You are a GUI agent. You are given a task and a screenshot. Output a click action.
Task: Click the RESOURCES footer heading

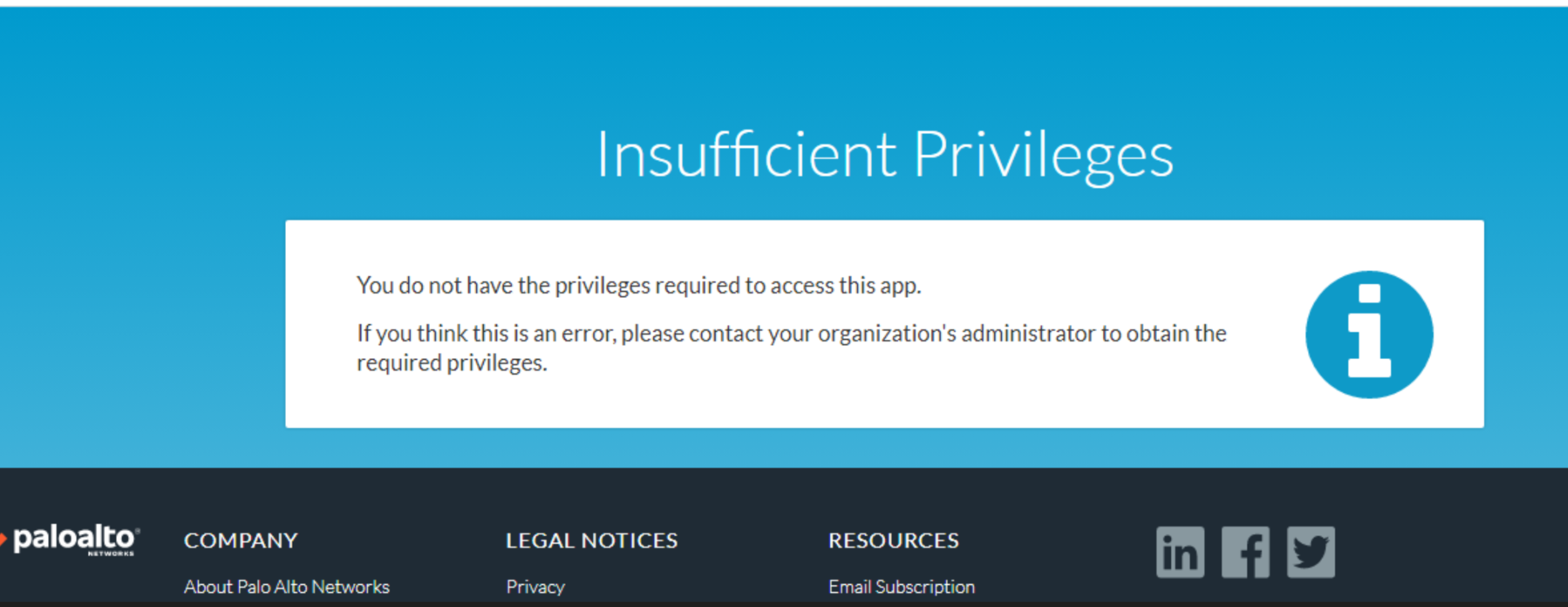(x=893, y=540)
